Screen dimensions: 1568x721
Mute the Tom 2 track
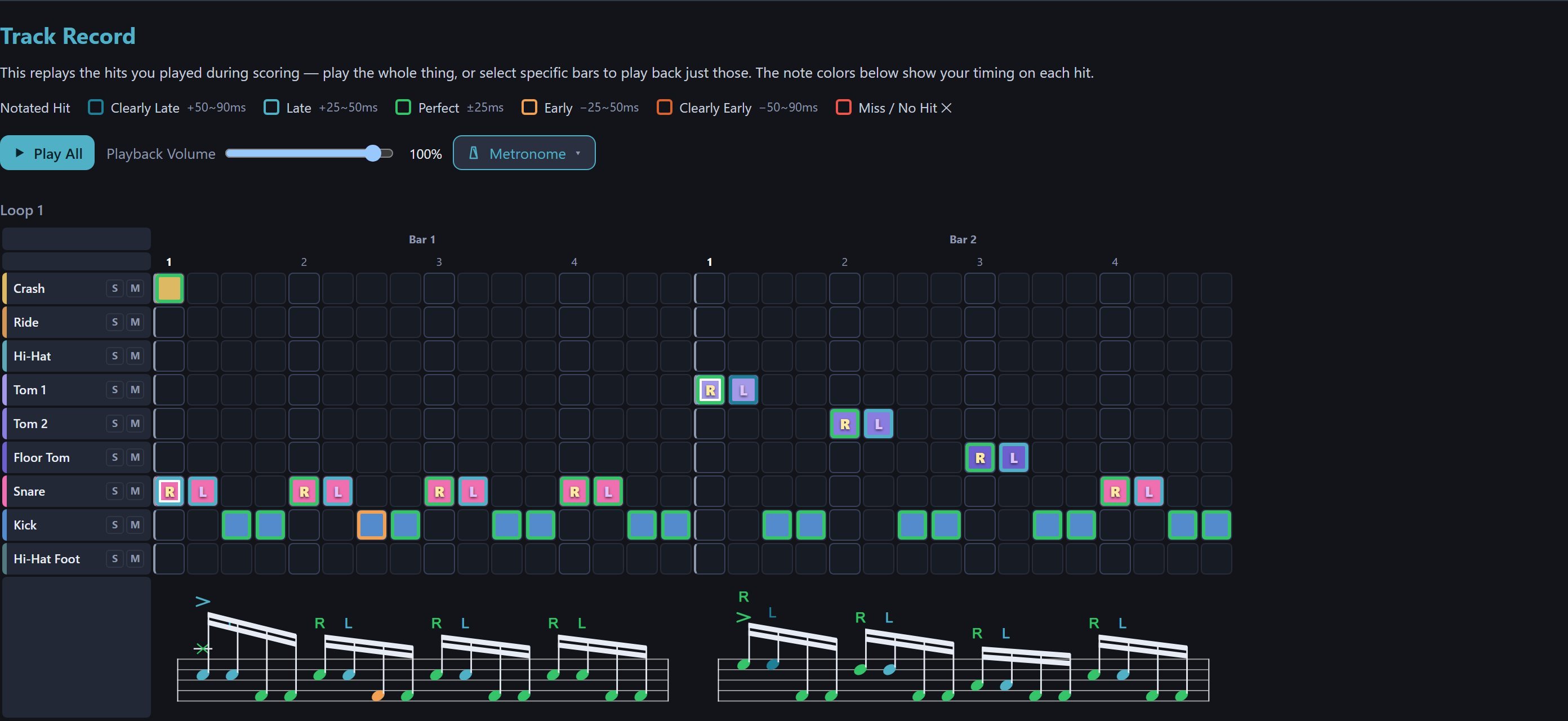point(135,424)
